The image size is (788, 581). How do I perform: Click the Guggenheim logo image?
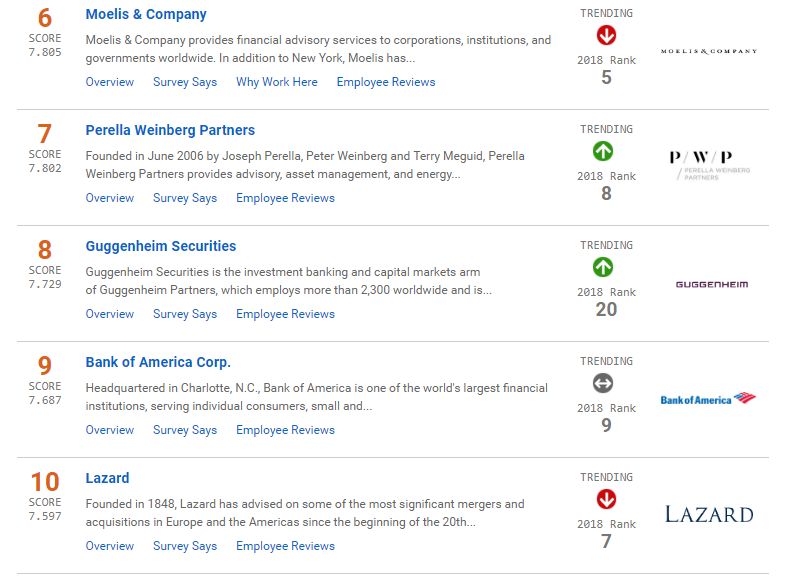711,284
